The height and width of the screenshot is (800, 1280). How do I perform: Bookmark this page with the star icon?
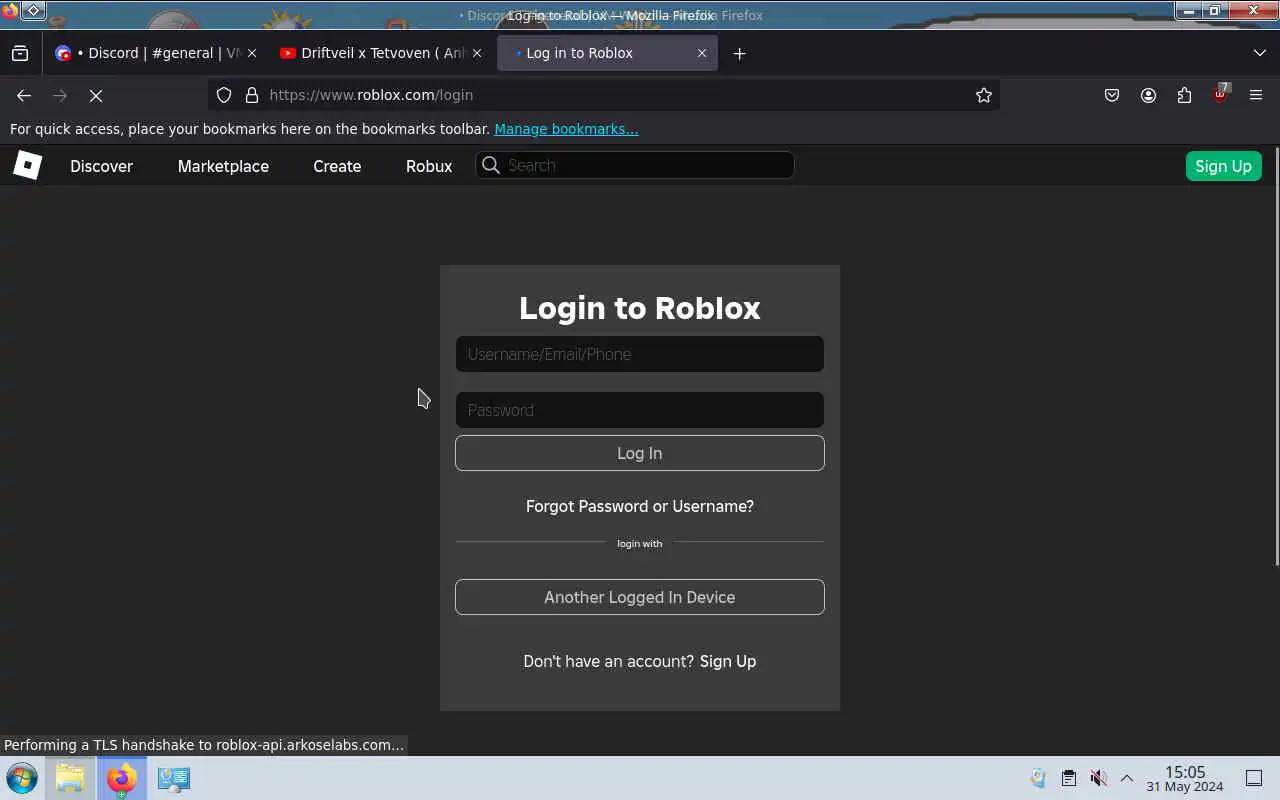click(x=984, y=95)
